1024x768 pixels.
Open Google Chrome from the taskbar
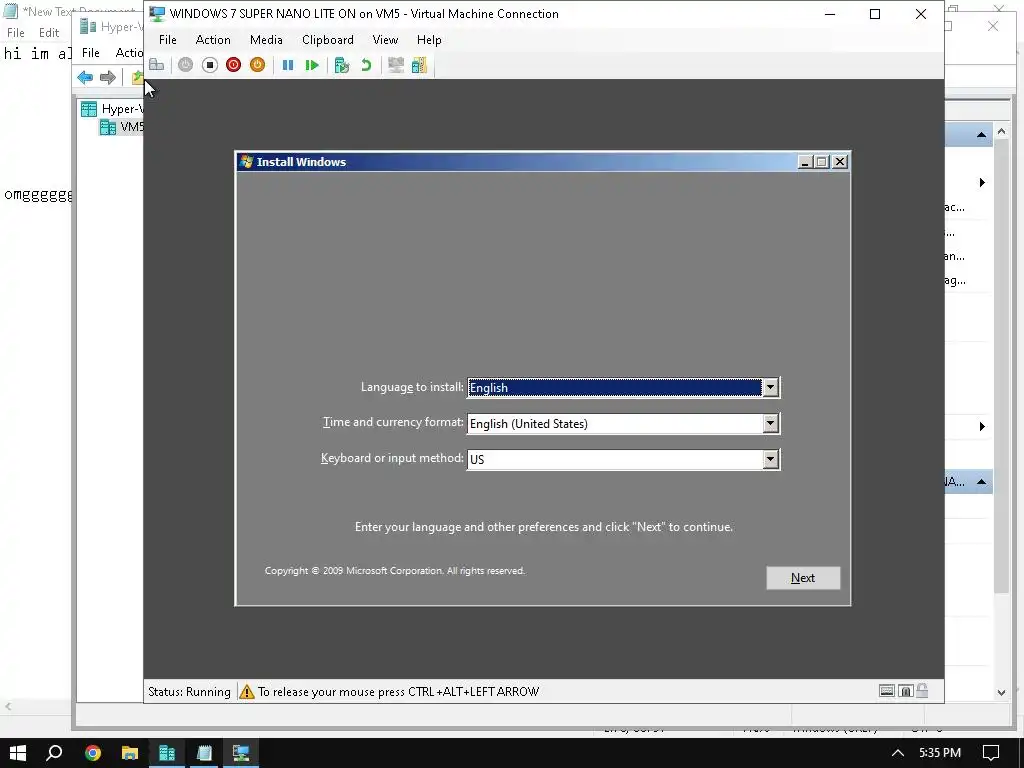[x=93, y=753]
